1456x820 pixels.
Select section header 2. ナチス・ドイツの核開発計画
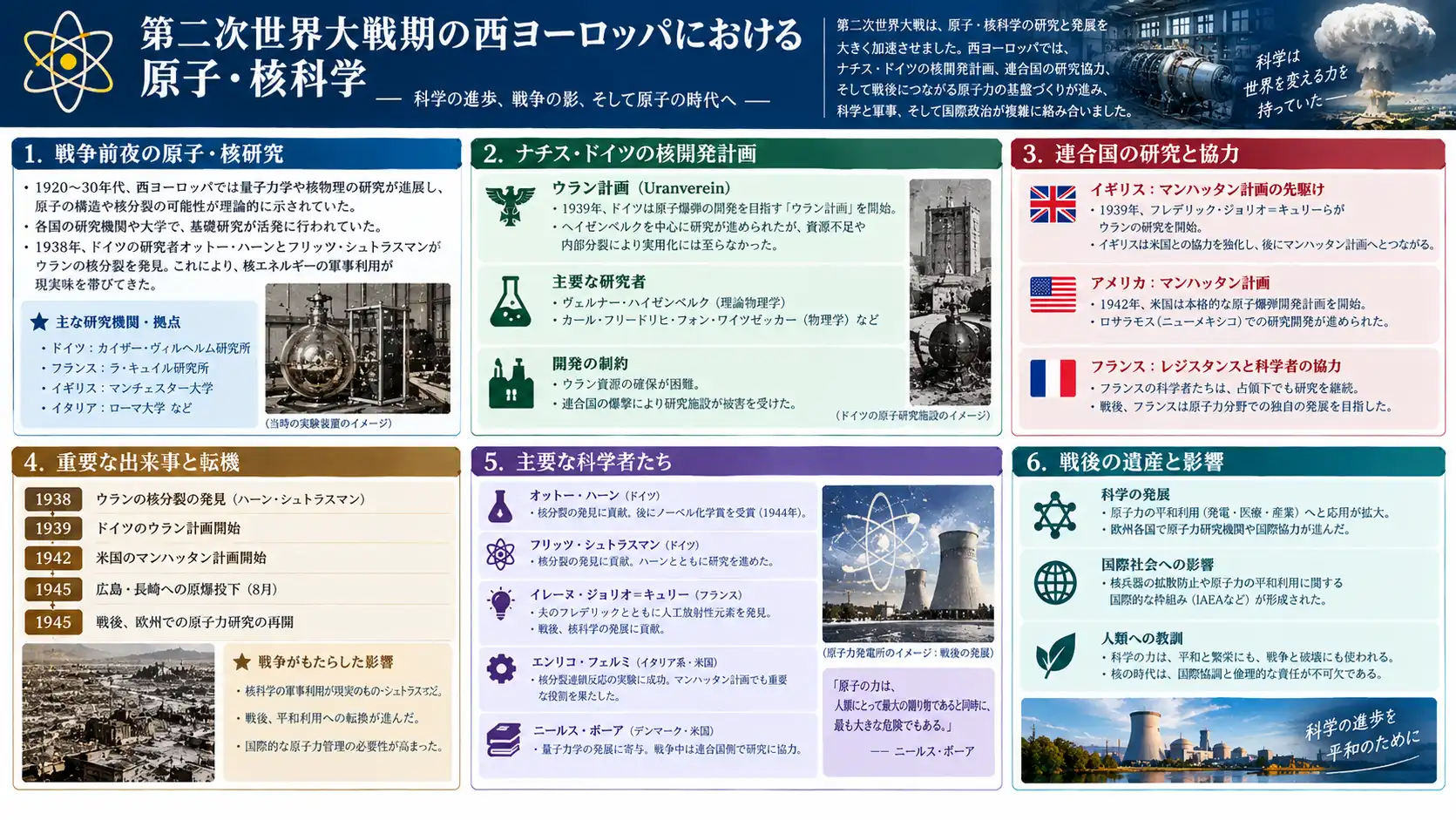click(736, 153)
